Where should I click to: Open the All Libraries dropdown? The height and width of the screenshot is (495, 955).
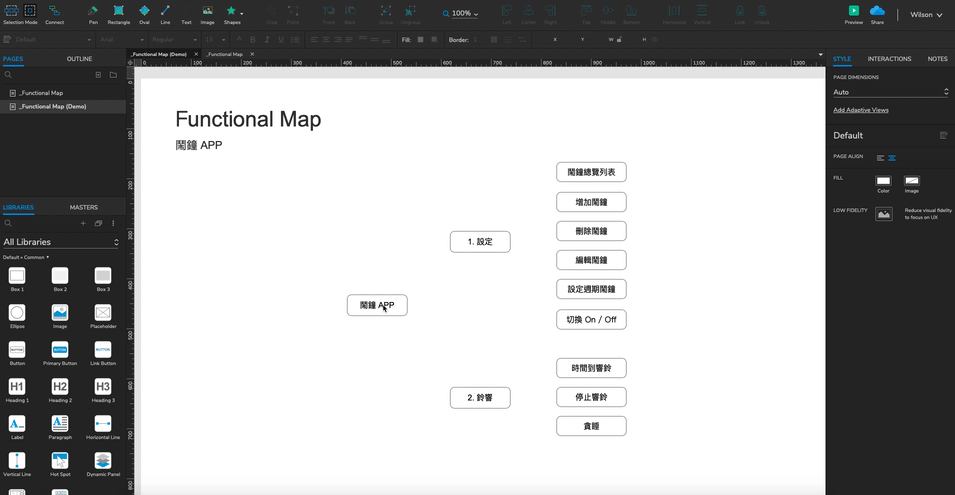click(60, 242)
